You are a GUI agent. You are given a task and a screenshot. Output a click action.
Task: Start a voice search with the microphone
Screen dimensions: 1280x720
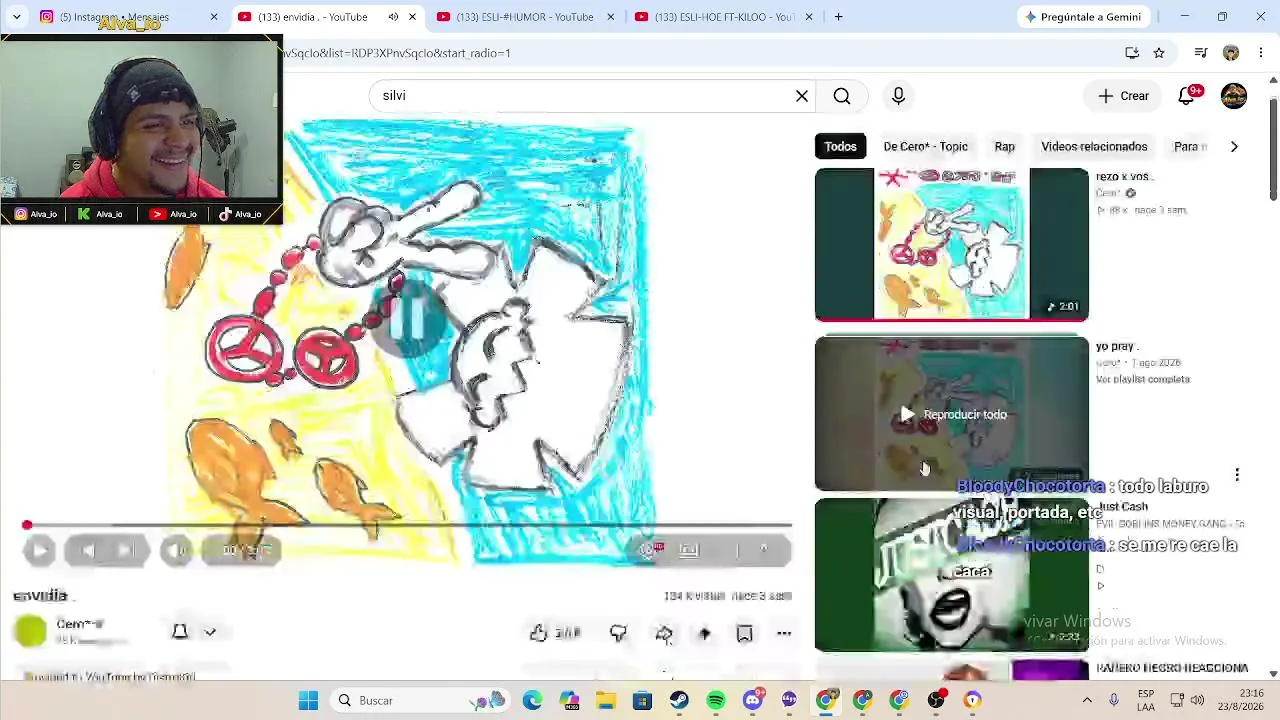coord(898,96)
